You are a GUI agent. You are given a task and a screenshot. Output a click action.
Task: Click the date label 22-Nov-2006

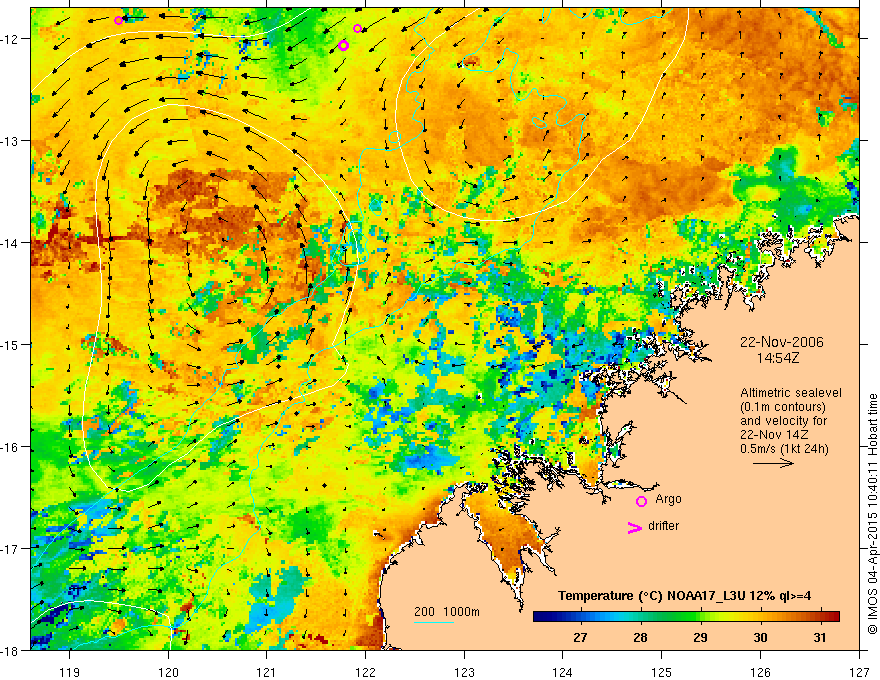coord(782,342)
